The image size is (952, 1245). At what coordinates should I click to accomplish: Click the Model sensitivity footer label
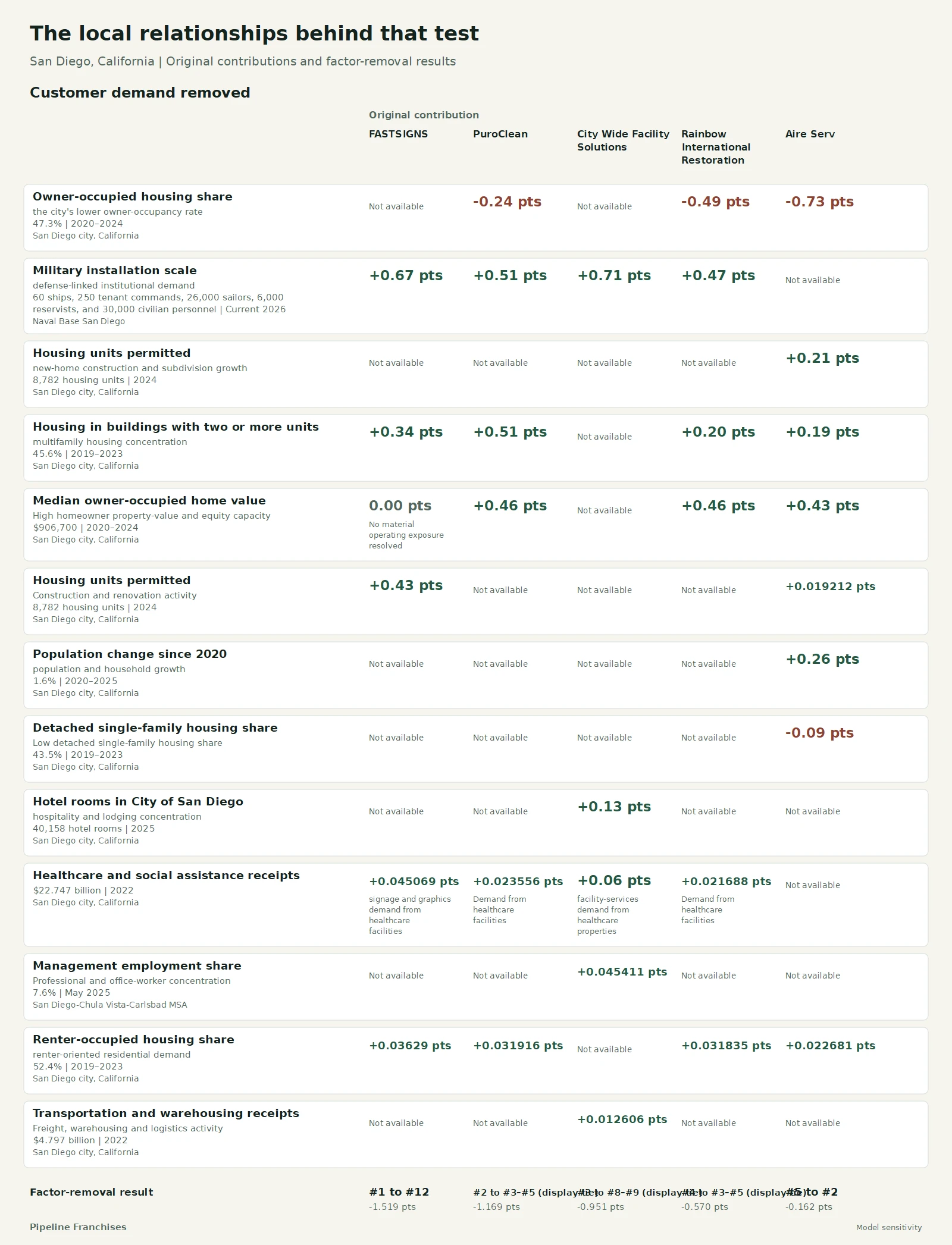coord(889,1227)
